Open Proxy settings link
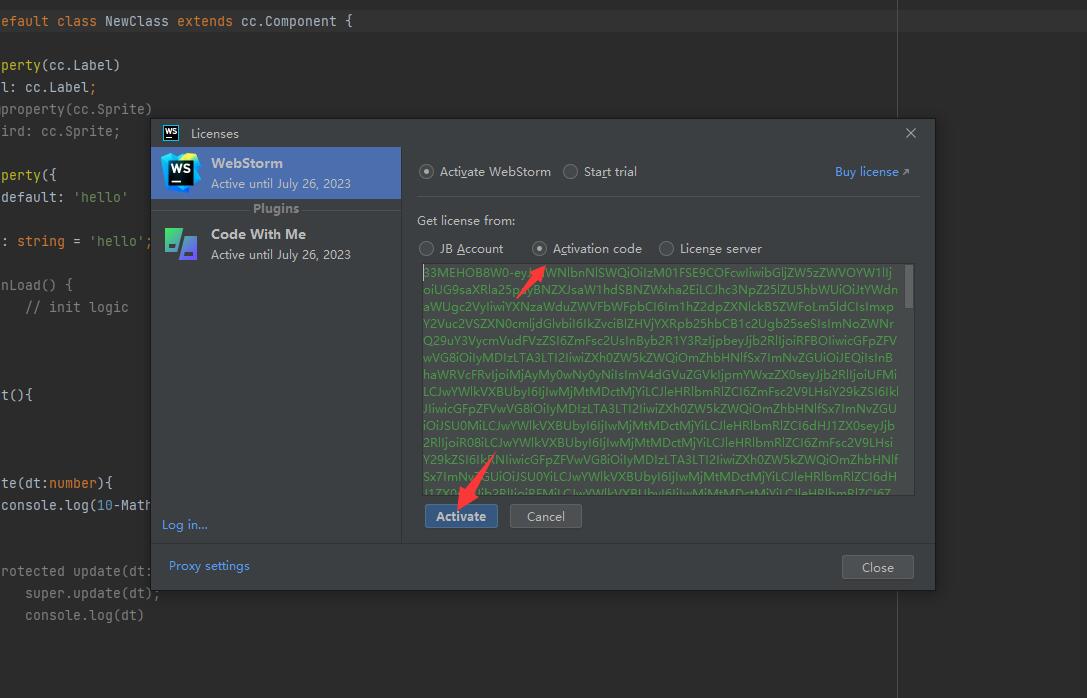This screenshot has width=1087, height=698. tap(209, 566)
